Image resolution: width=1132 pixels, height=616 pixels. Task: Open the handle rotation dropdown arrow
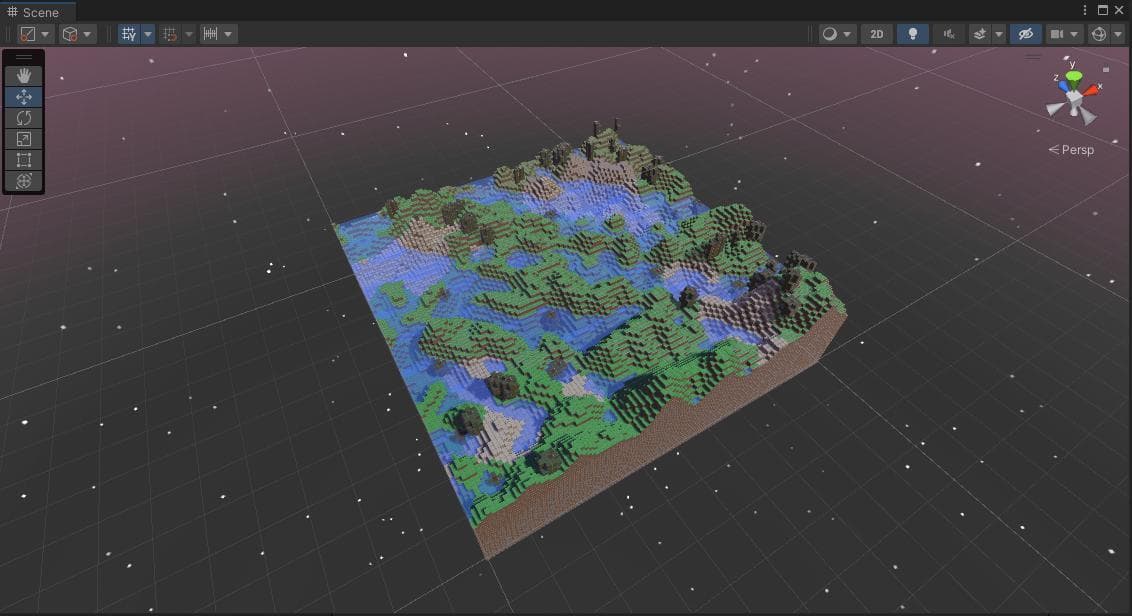(x=87, y=34)
